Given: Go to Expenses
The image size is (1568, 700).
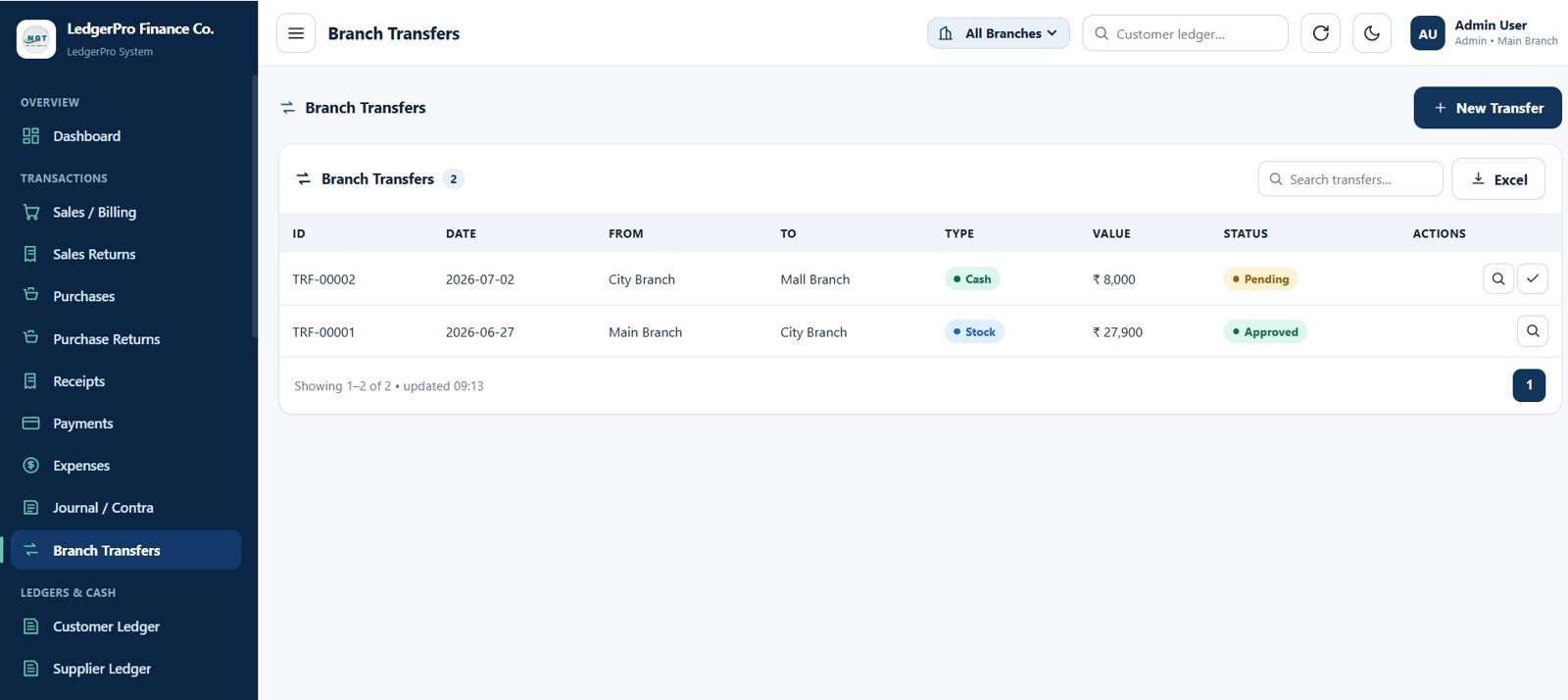Looking at the screenshot, I should tap(126, 466).
